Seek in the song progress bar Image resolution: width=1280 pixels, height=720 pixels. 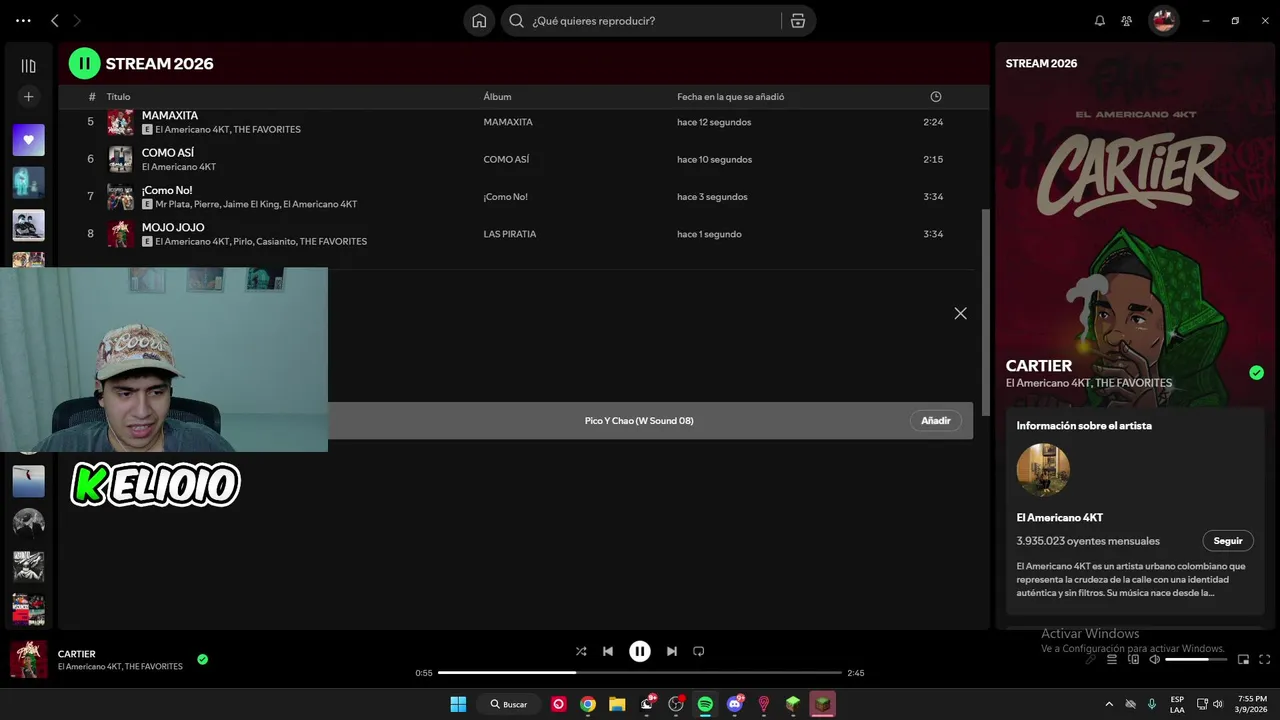(640, 673)
